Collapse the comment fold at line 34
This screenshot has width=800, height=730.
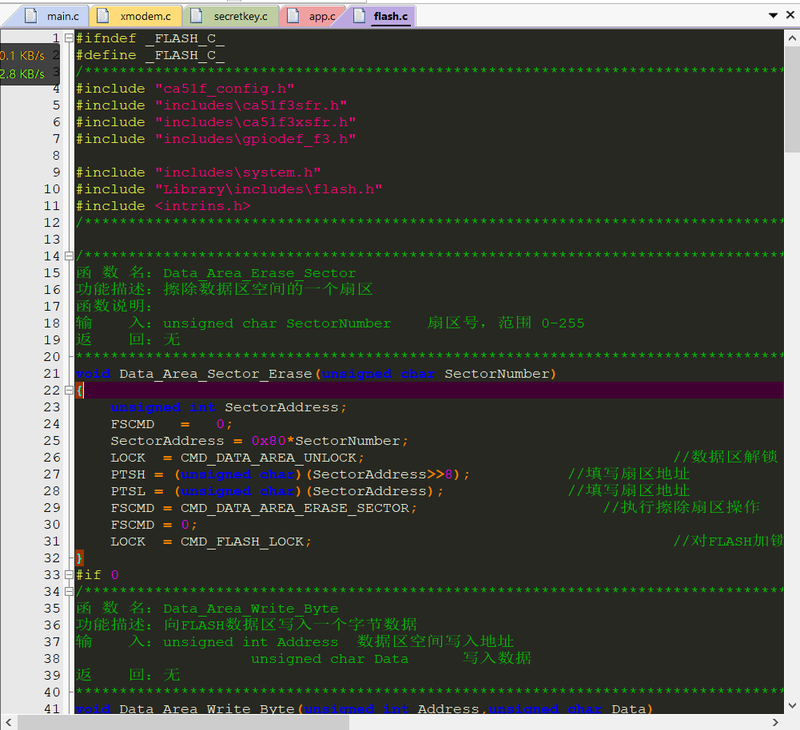pyautogui.click(x=69, y=592)
